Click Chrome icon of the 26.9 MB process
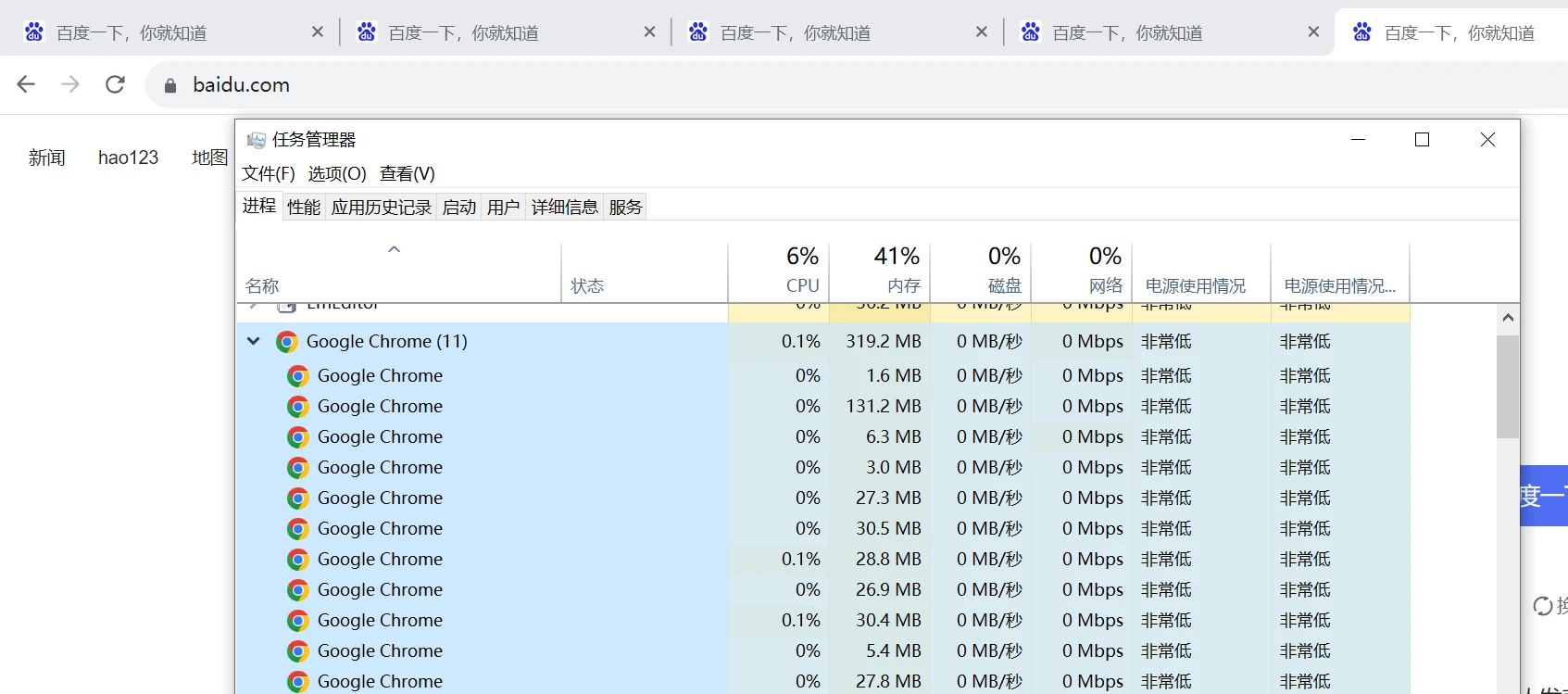 coord(297,590)
